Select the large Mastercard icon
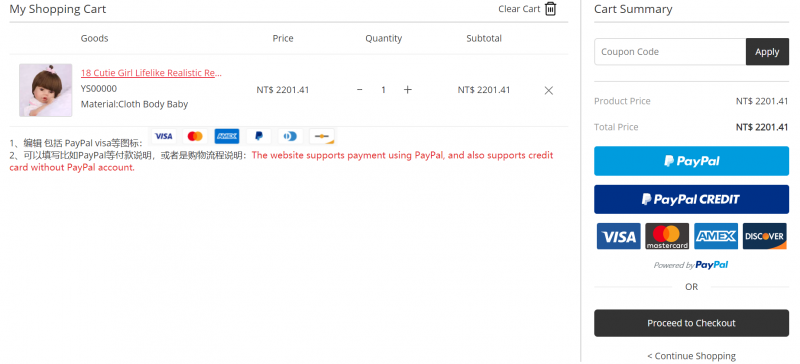This screenshot has height=364, width=800. click(x=667, y=236)
